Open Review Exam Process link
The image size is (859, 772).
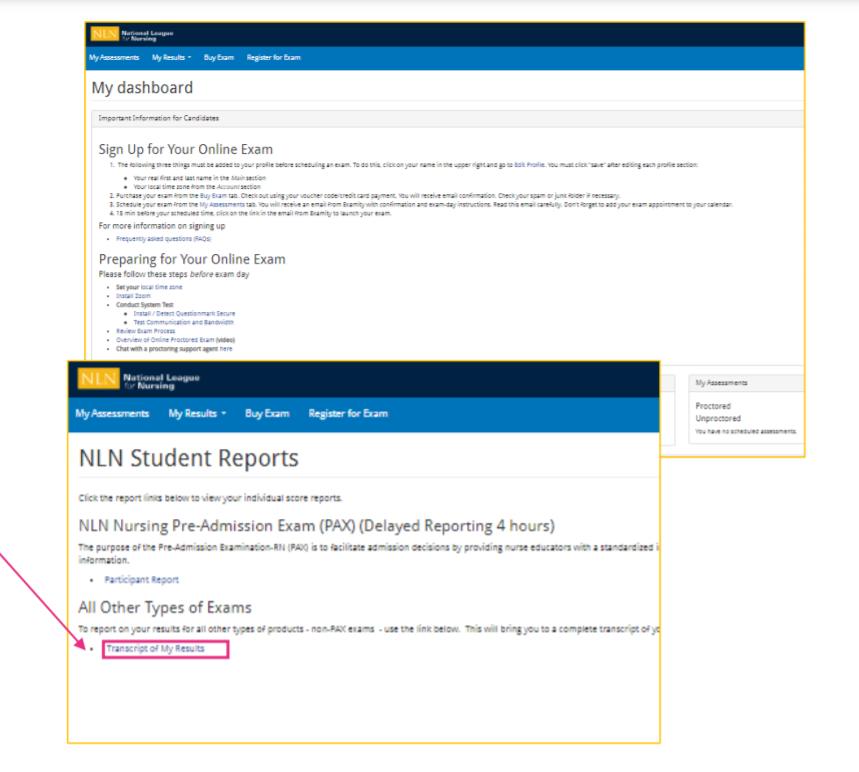(146, 331)
